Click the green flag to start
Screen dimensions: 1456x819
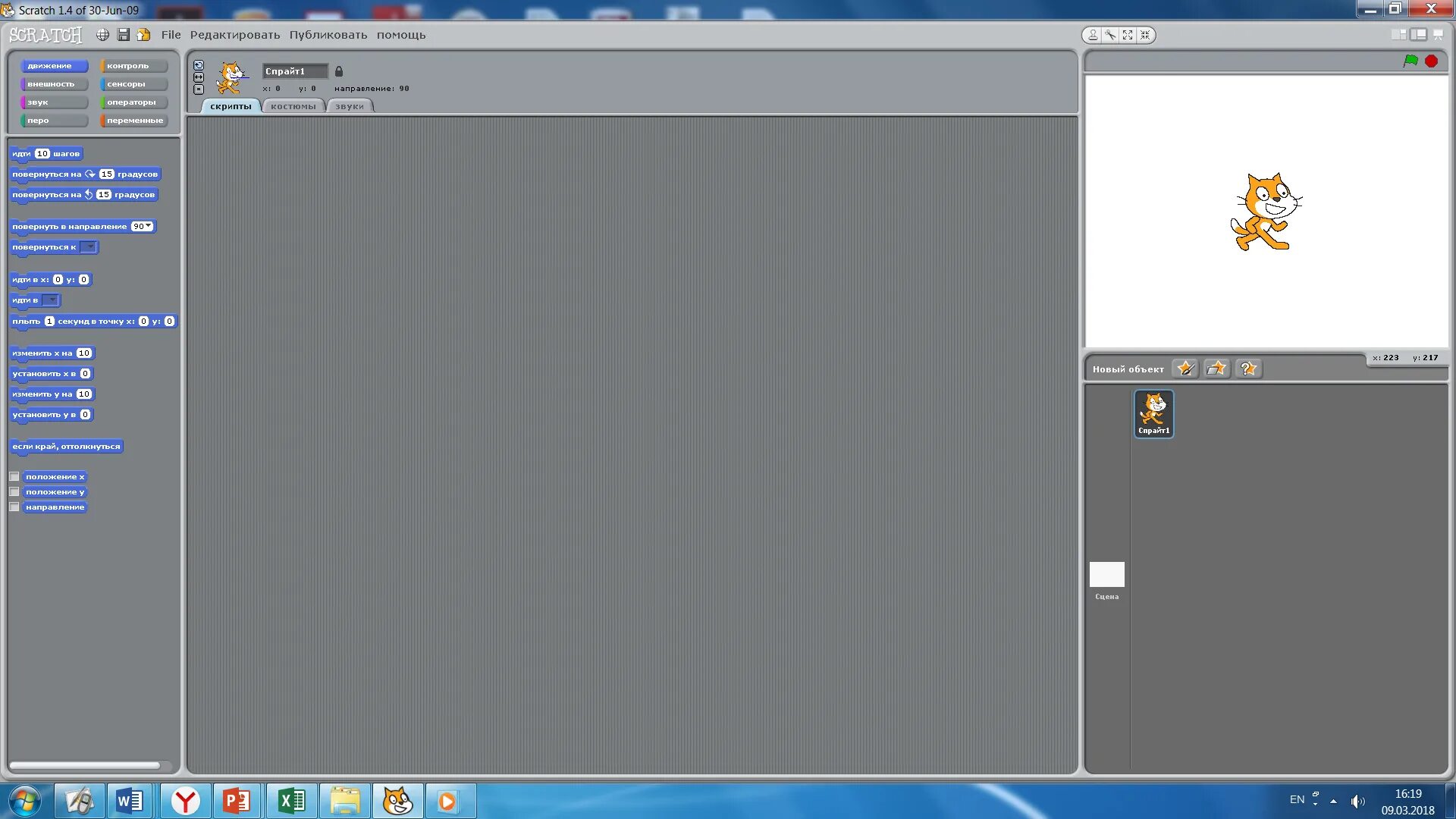coord(1410,61)
